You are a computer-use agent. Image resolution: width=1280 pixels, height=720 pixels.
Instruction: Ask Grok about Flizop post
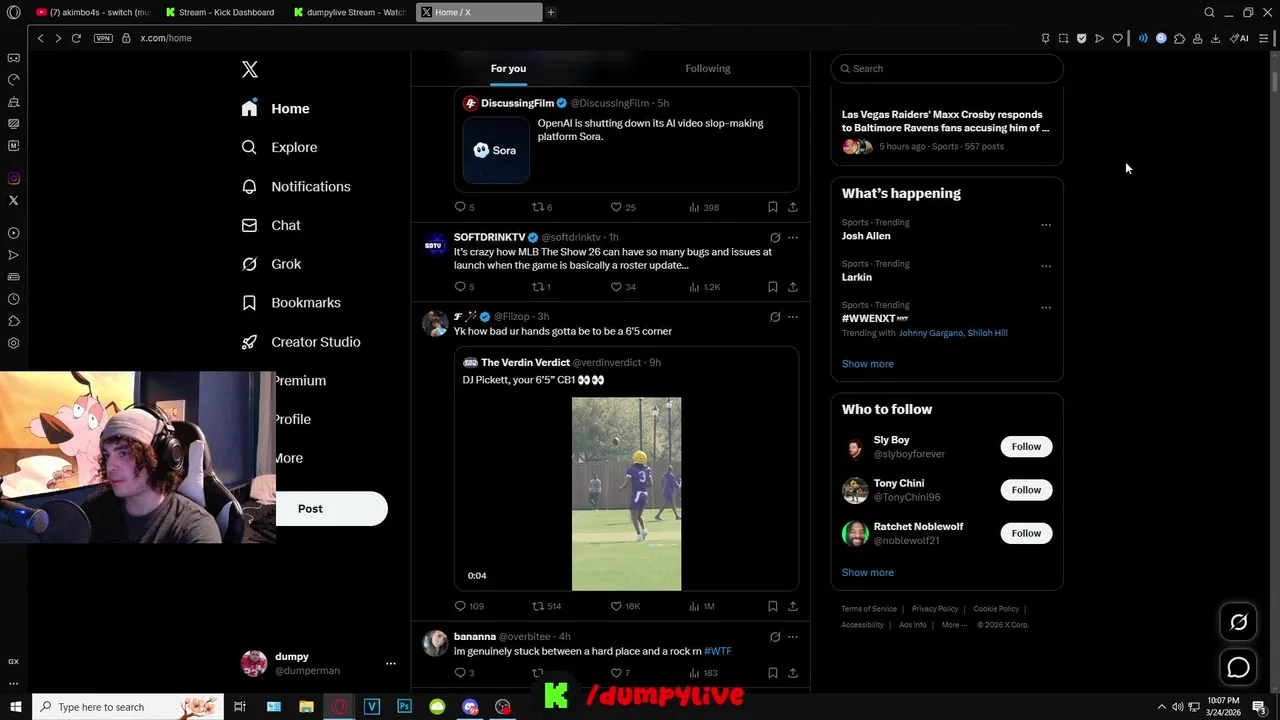tap(775, 317)
